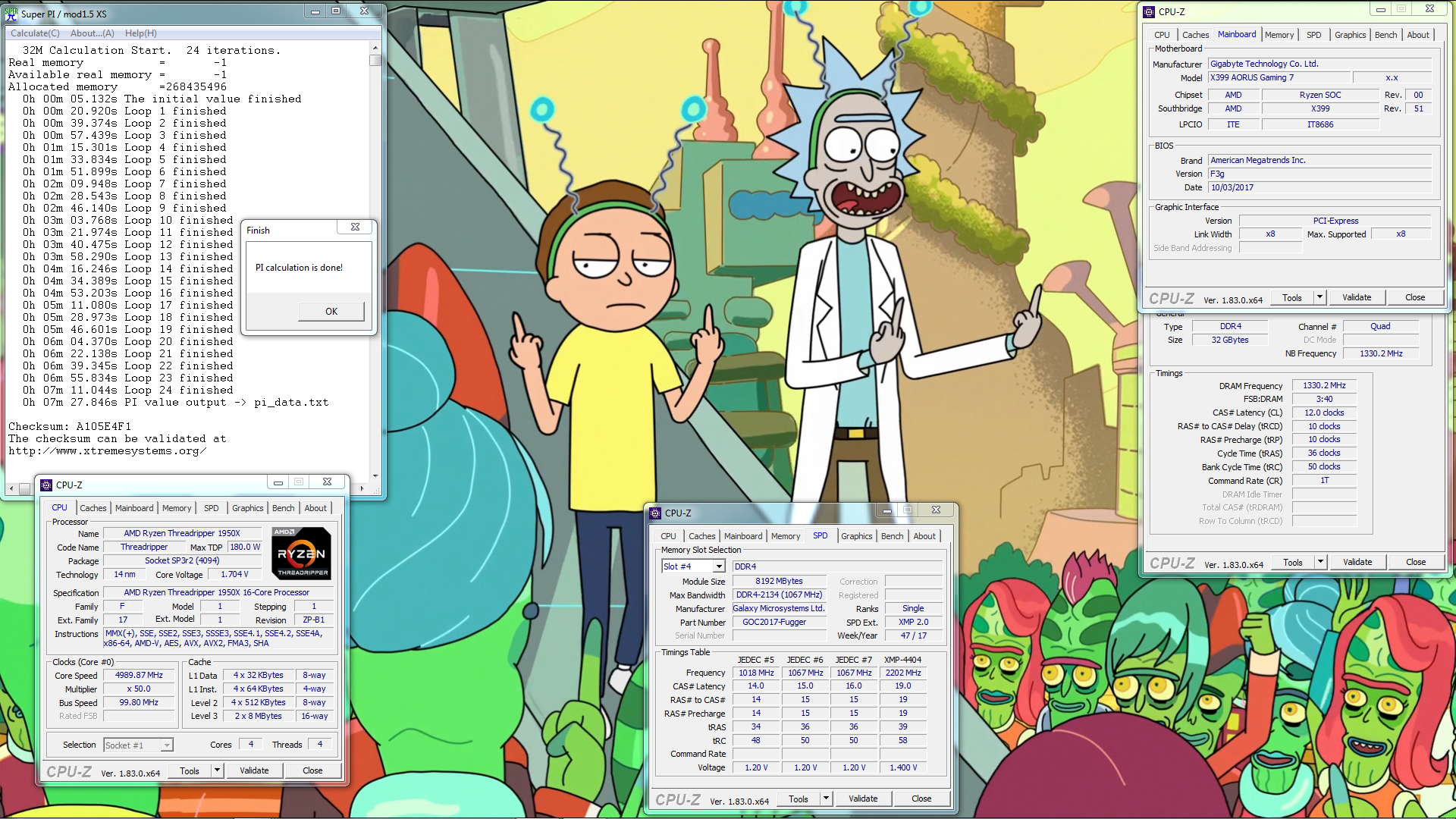Switch to Memory tab in the CPU-tab CPU-Z window
Screen dimensions: 1456x819
[177, 508]
